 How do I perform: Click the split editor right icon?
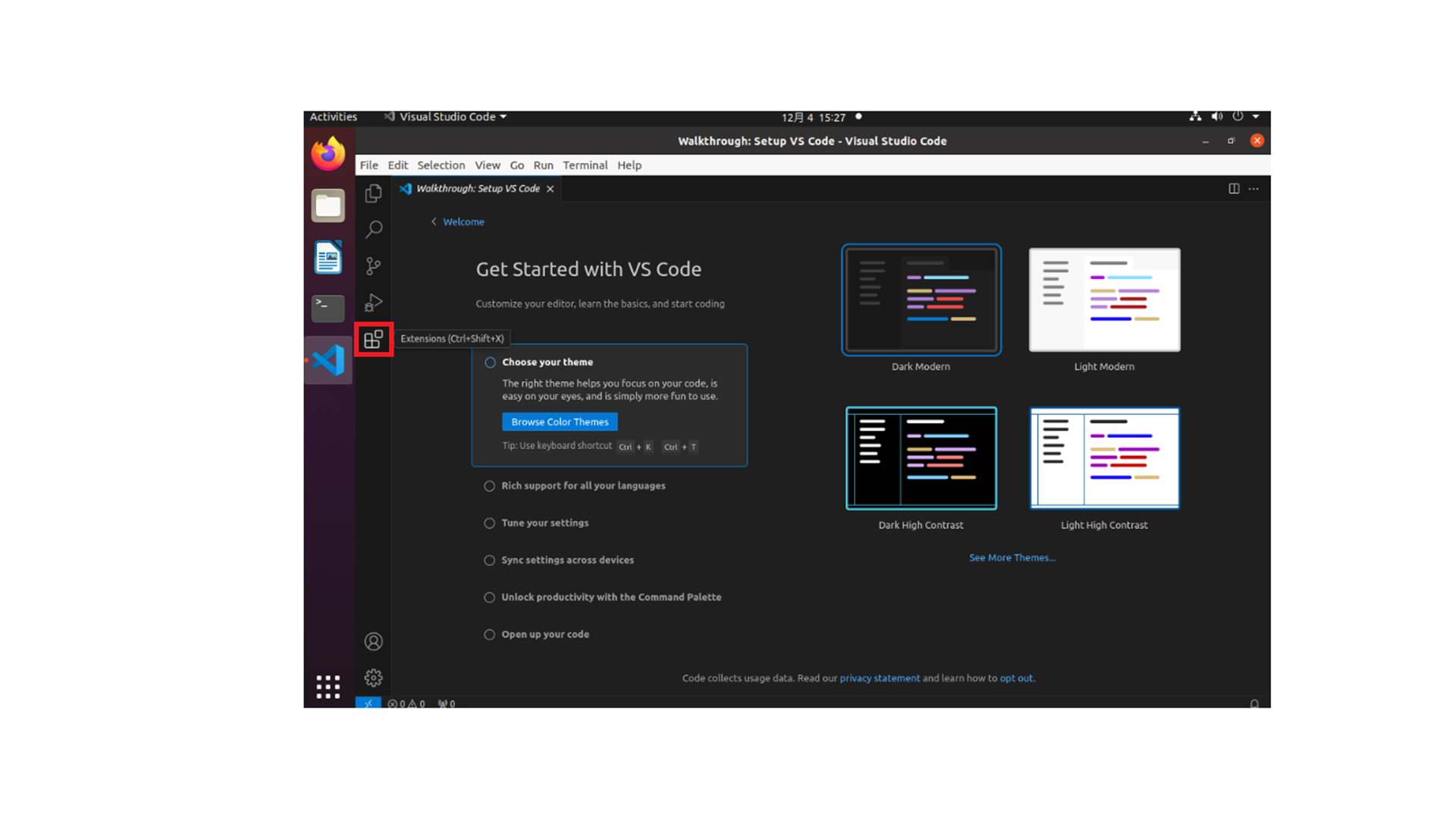click(x=1234, y=189)
